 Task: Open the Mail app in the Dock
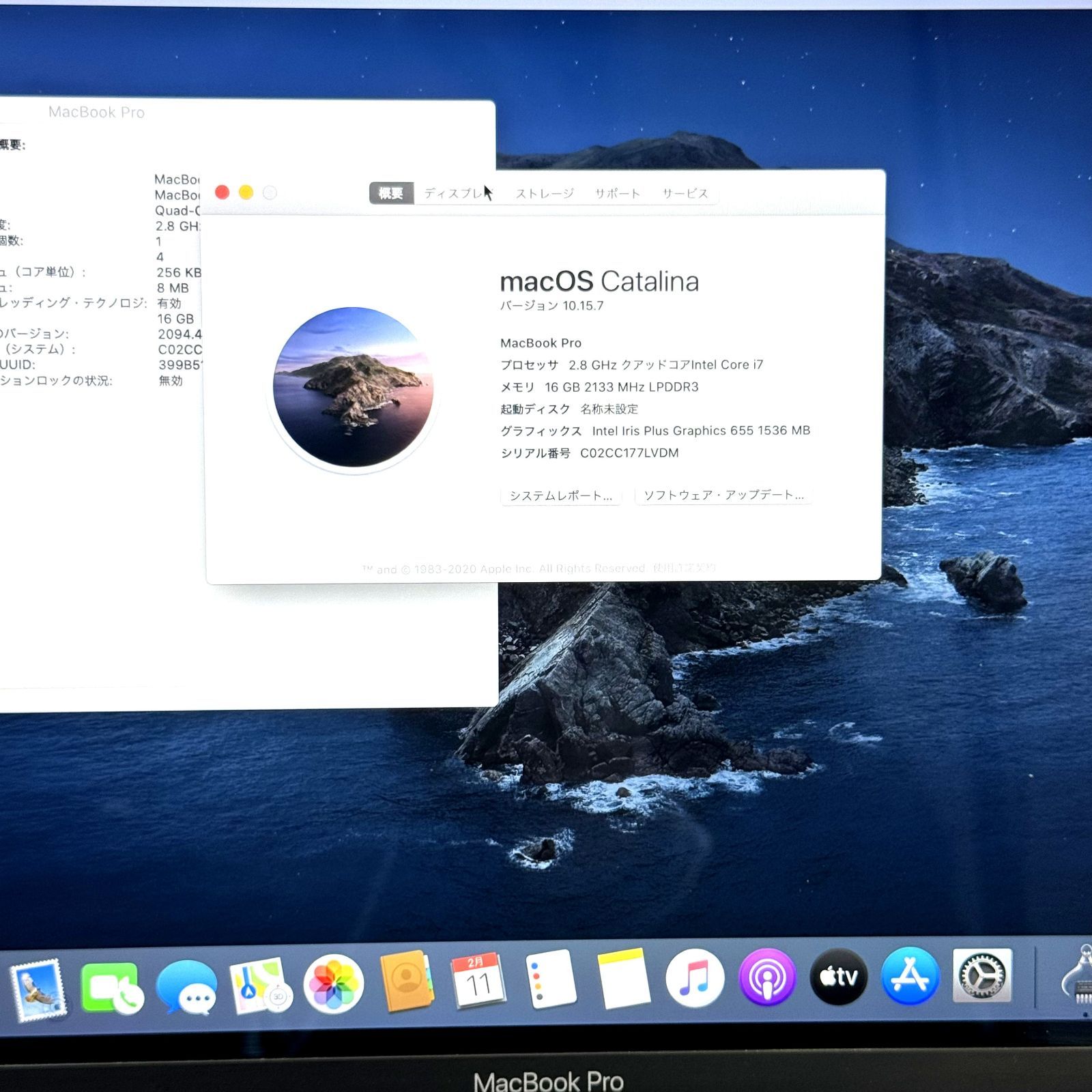pos(39,989)
